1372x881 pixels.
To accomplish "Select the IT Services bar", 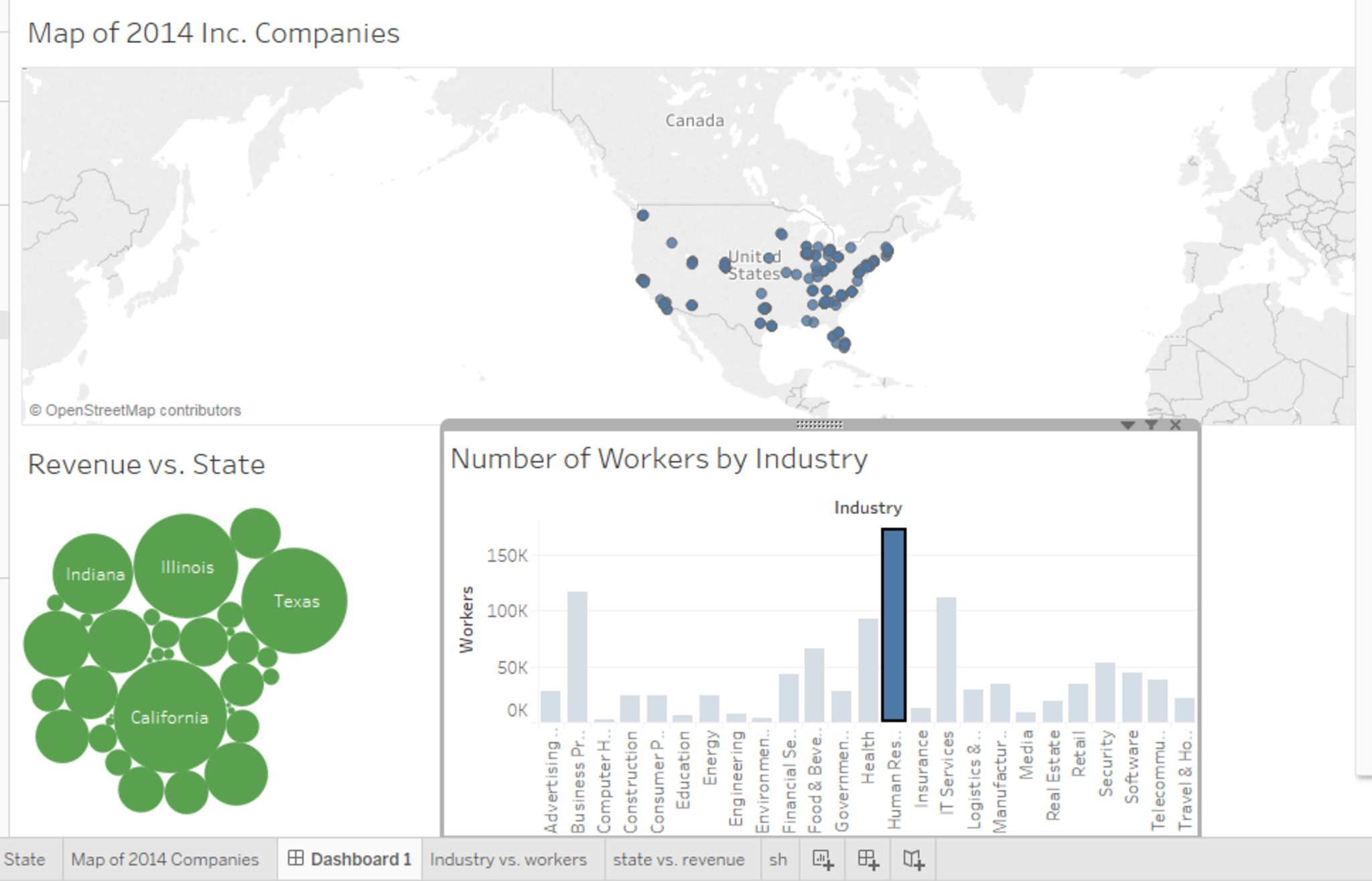I will point(946,660).
